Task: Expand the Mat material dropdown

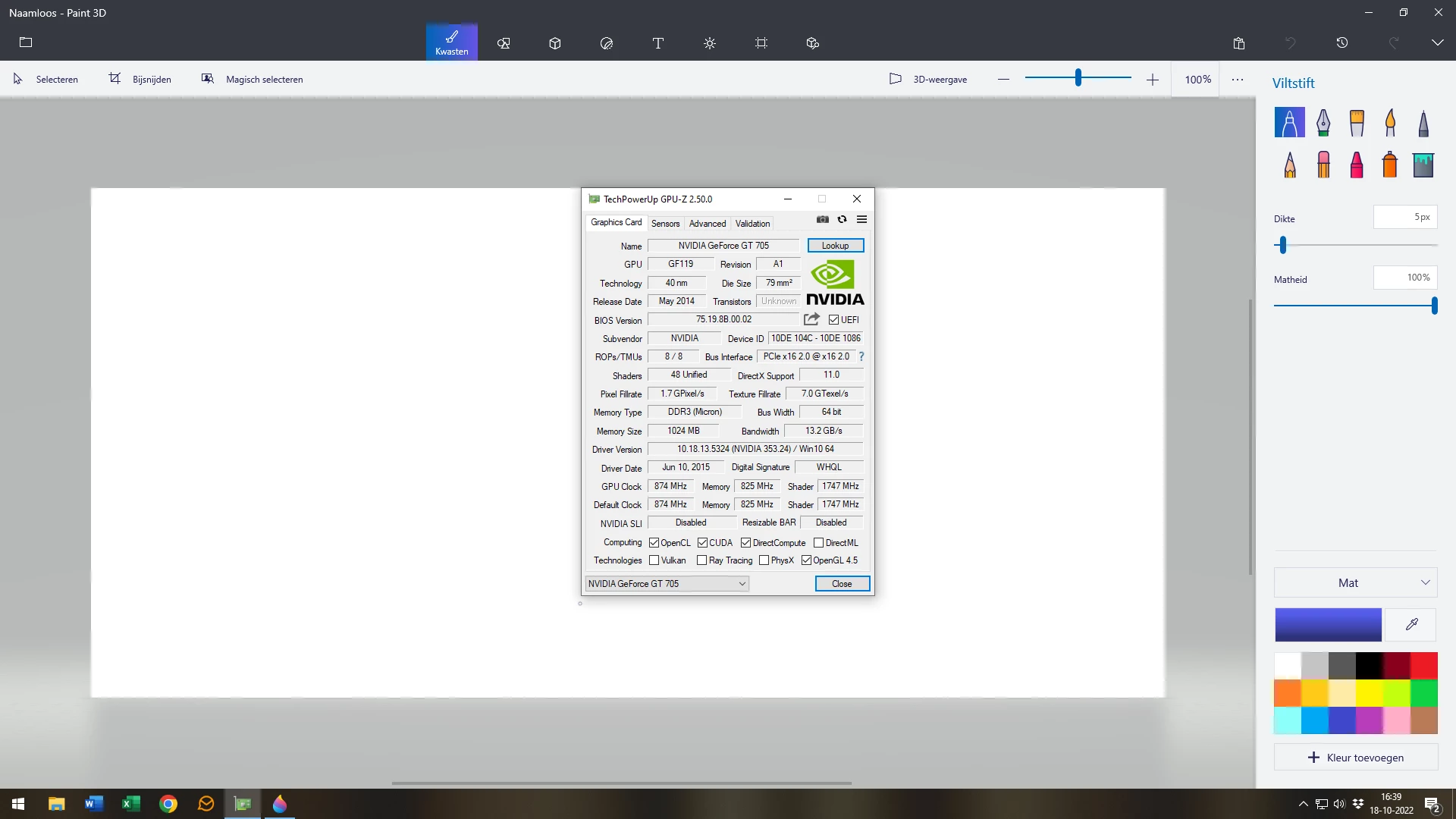Action: pyautogui.click(x=1355, y=582)
